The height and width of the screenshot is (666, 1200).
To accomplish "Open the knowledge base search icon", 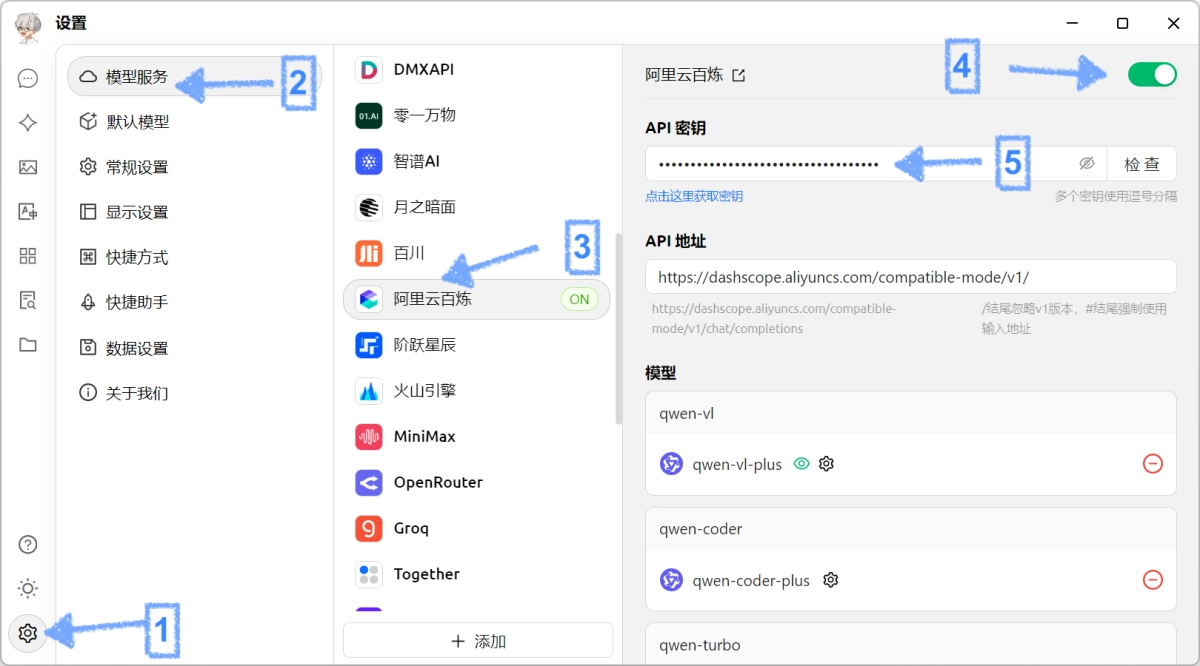I will (28, 300).
